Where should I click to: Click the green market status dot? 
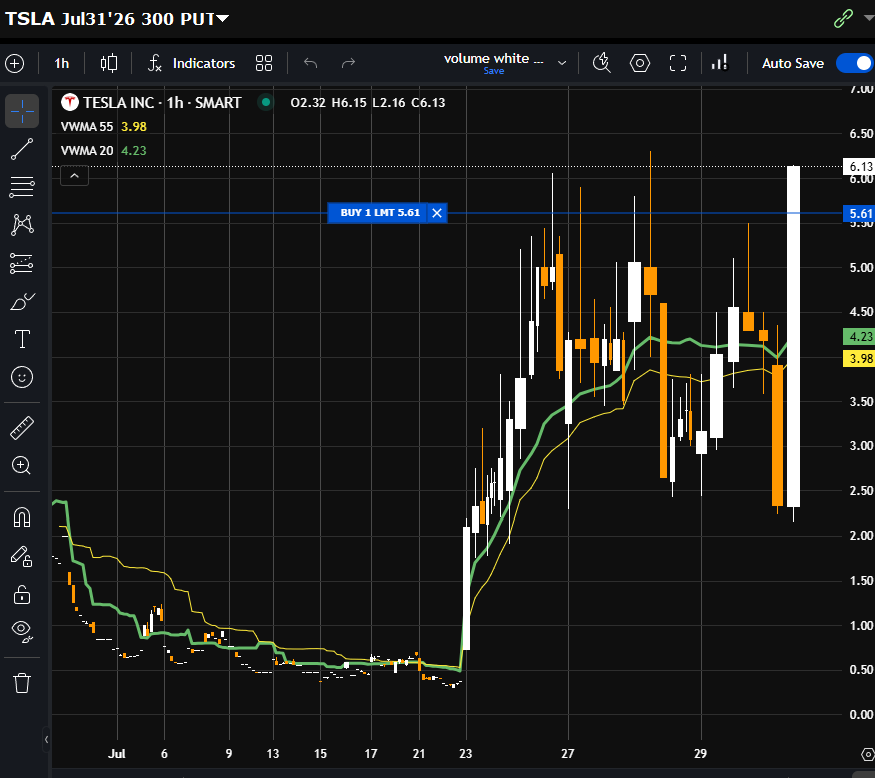[x=266, y=102]
